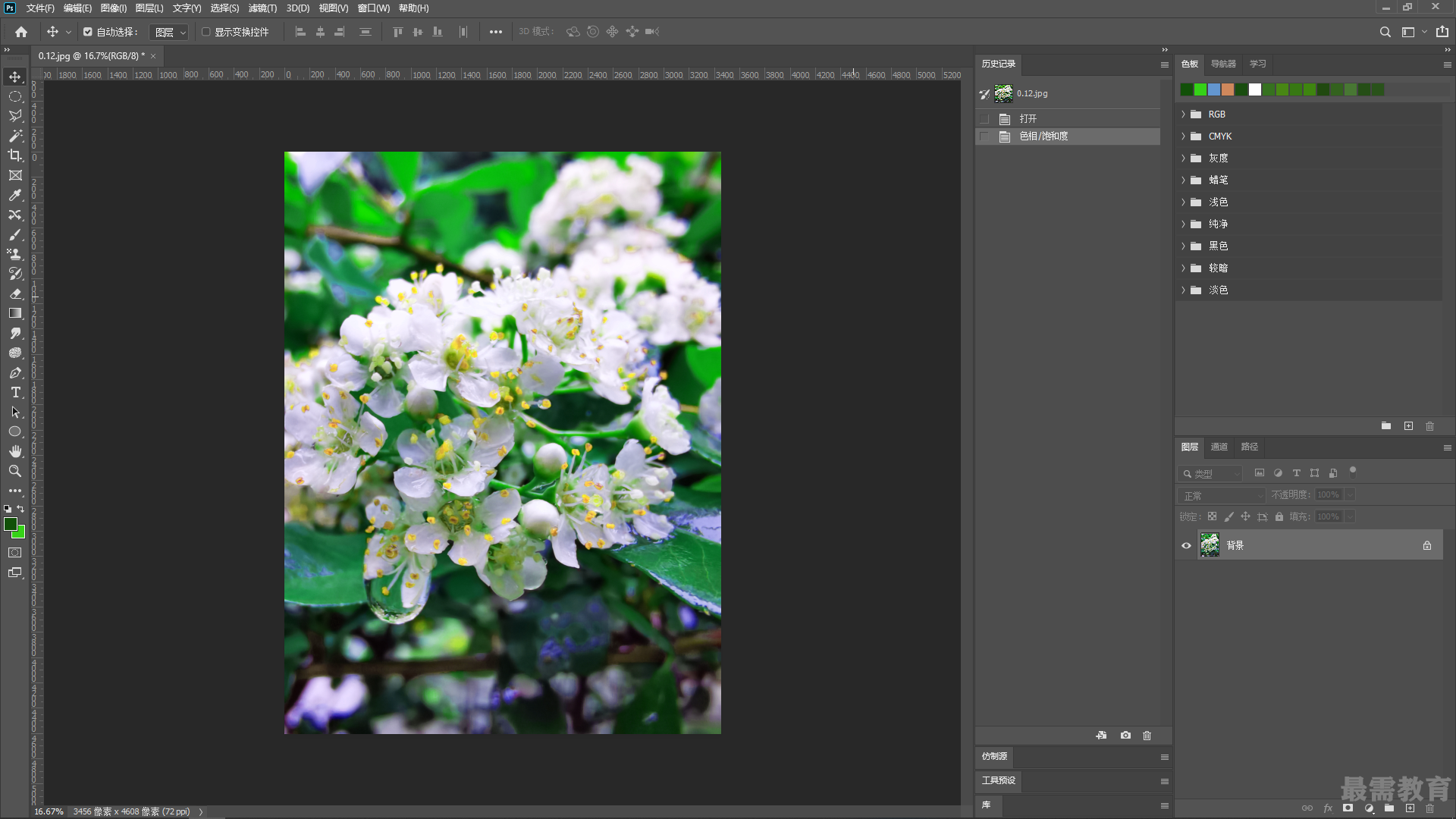
Task: Select the Move tool
Action: pos(15,77)
